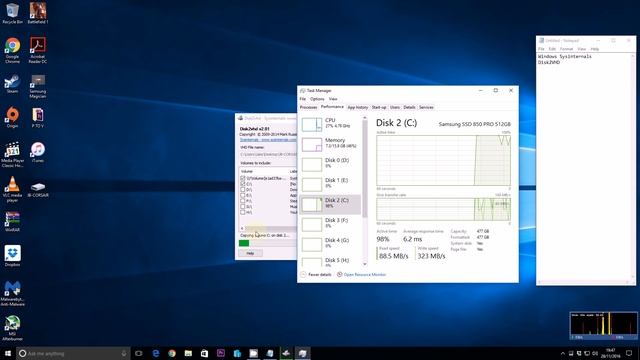Select Memory in the performance sidebar
The height and width of the screenshot is (360, 640).
coord(330,144)
